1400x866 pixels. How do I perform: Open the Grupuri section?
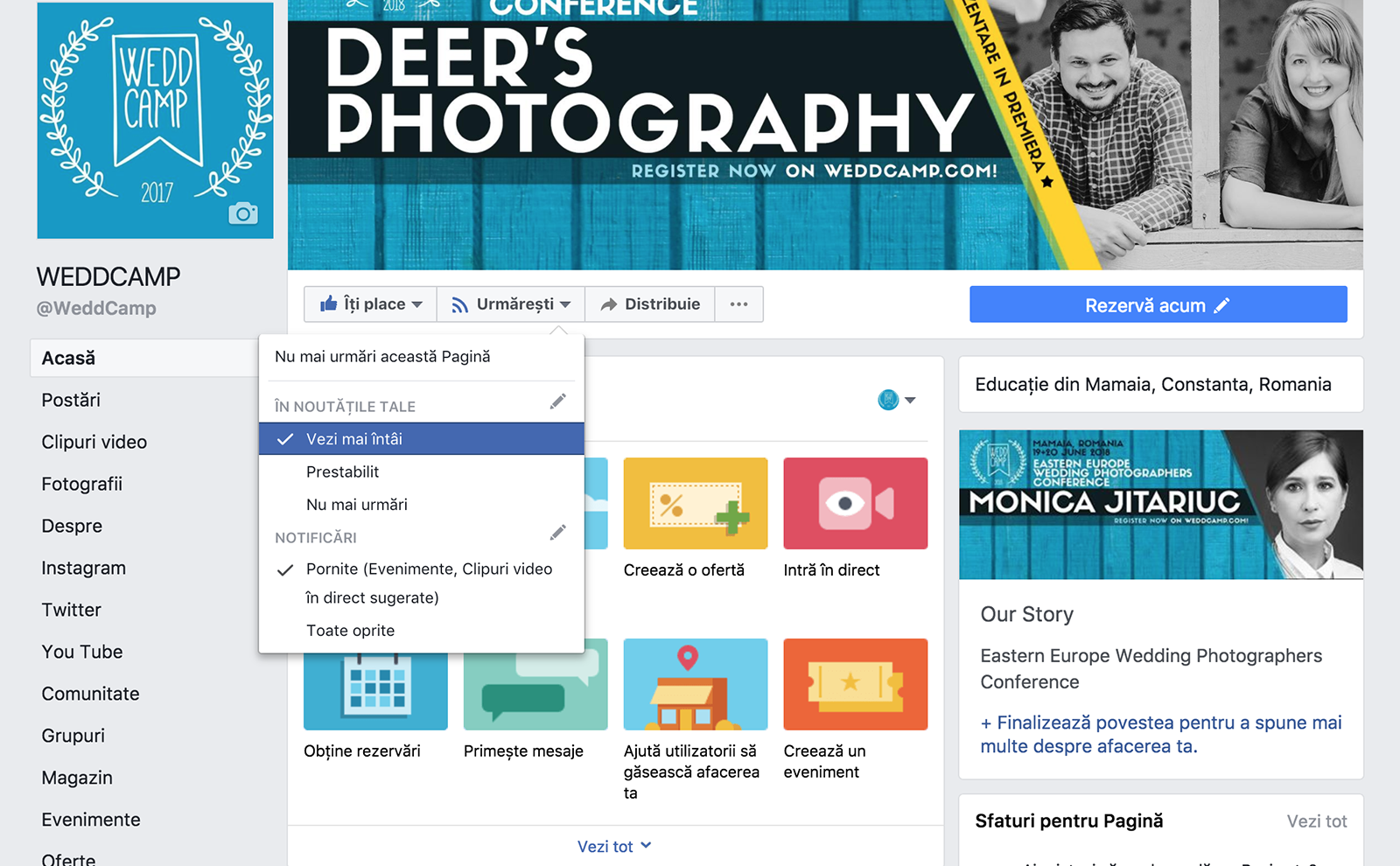73,737
